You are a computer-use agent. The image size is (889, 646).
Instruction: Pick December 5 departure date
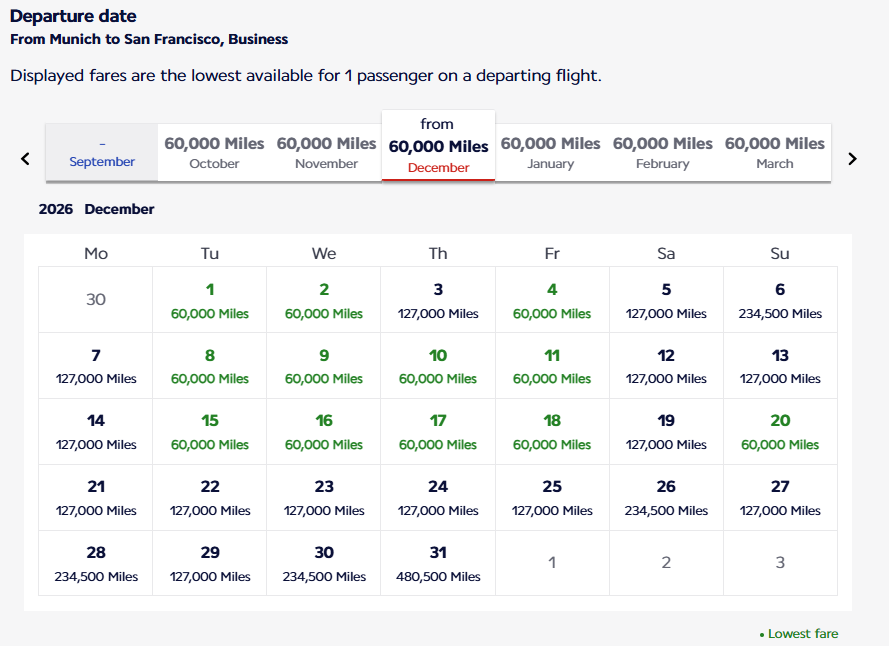[x=666, y=300]
